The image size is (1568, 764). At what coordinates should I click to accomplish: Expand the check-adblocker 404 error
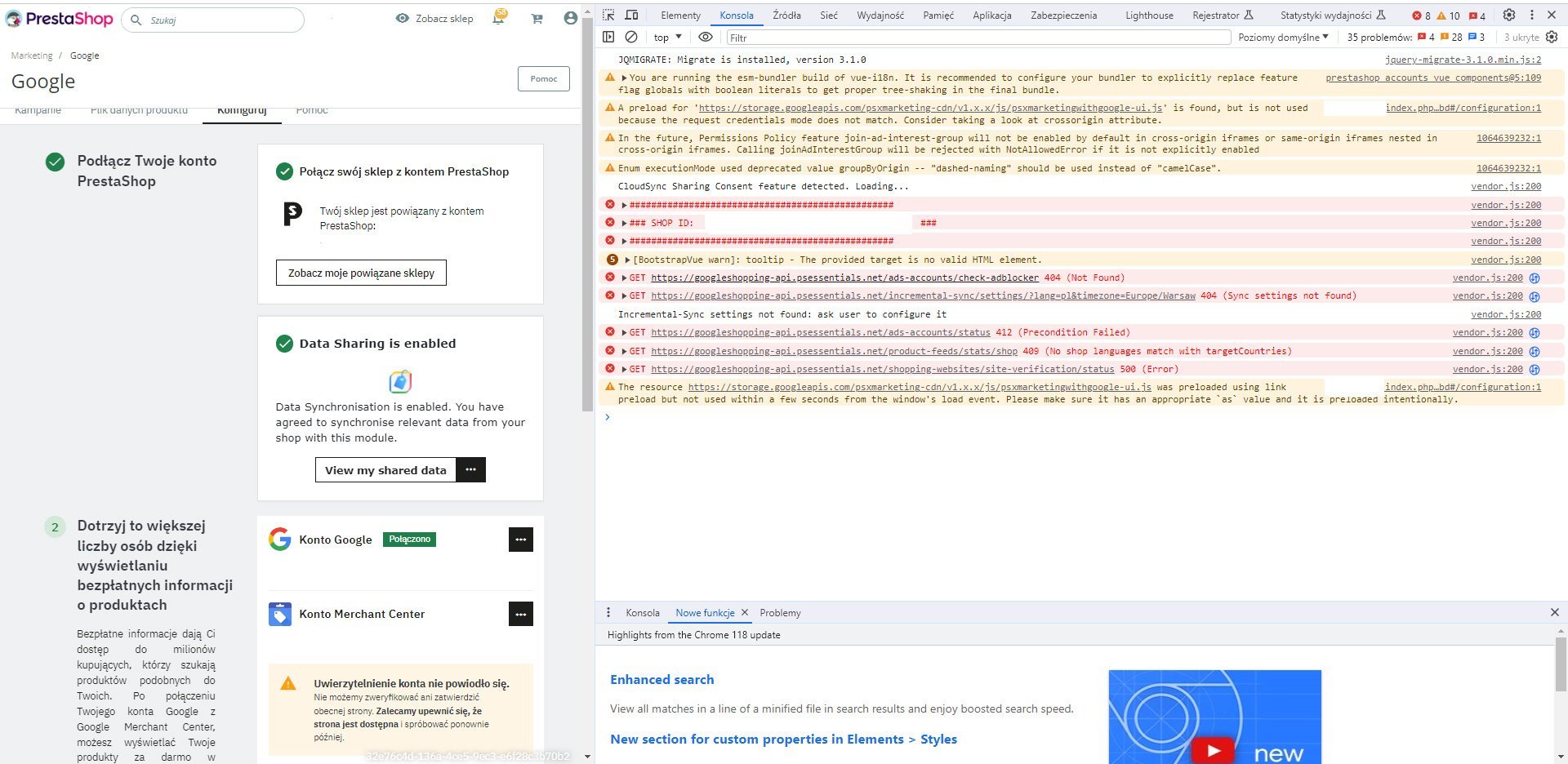pyautogui.click(x=625, y=278)
